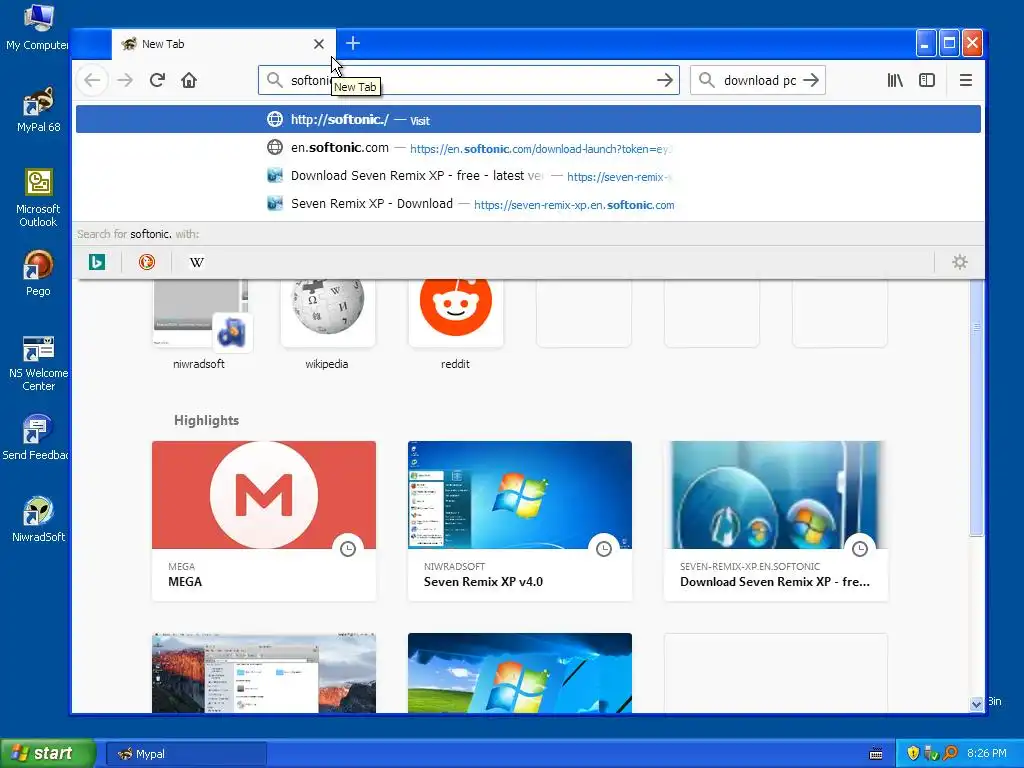
Task: Click the browser back arrow button
Action: 92,80
